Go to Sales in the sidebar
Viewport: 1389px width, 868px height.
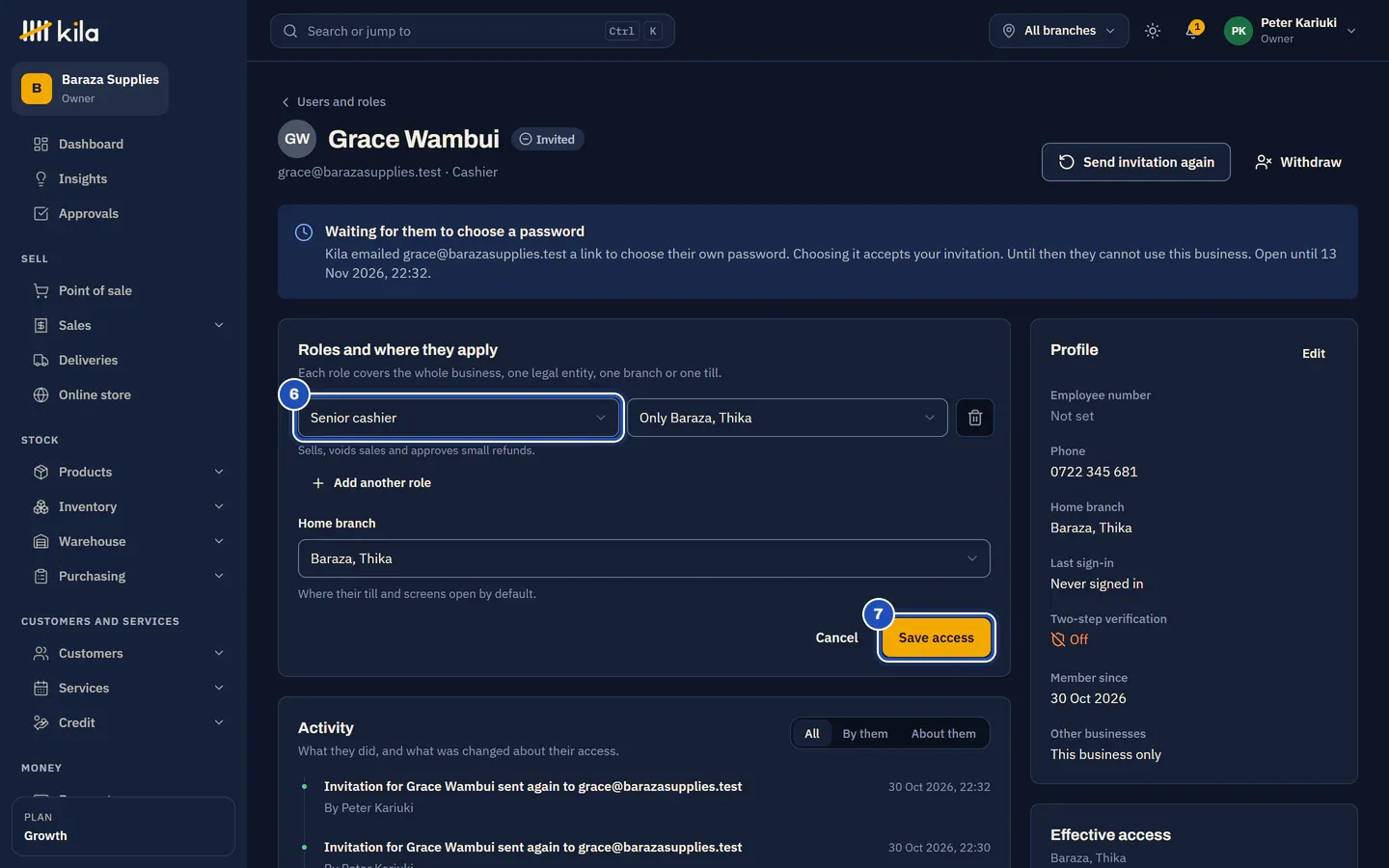coord(129,325)
